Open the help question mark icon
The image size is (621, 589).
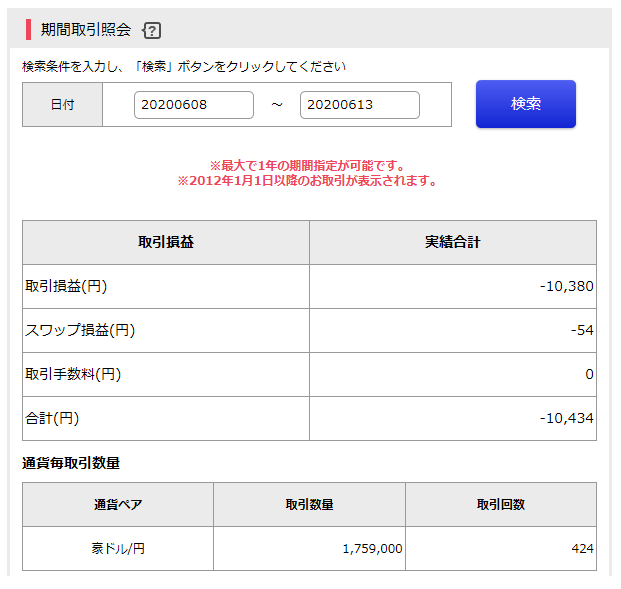tap(152, 30)
